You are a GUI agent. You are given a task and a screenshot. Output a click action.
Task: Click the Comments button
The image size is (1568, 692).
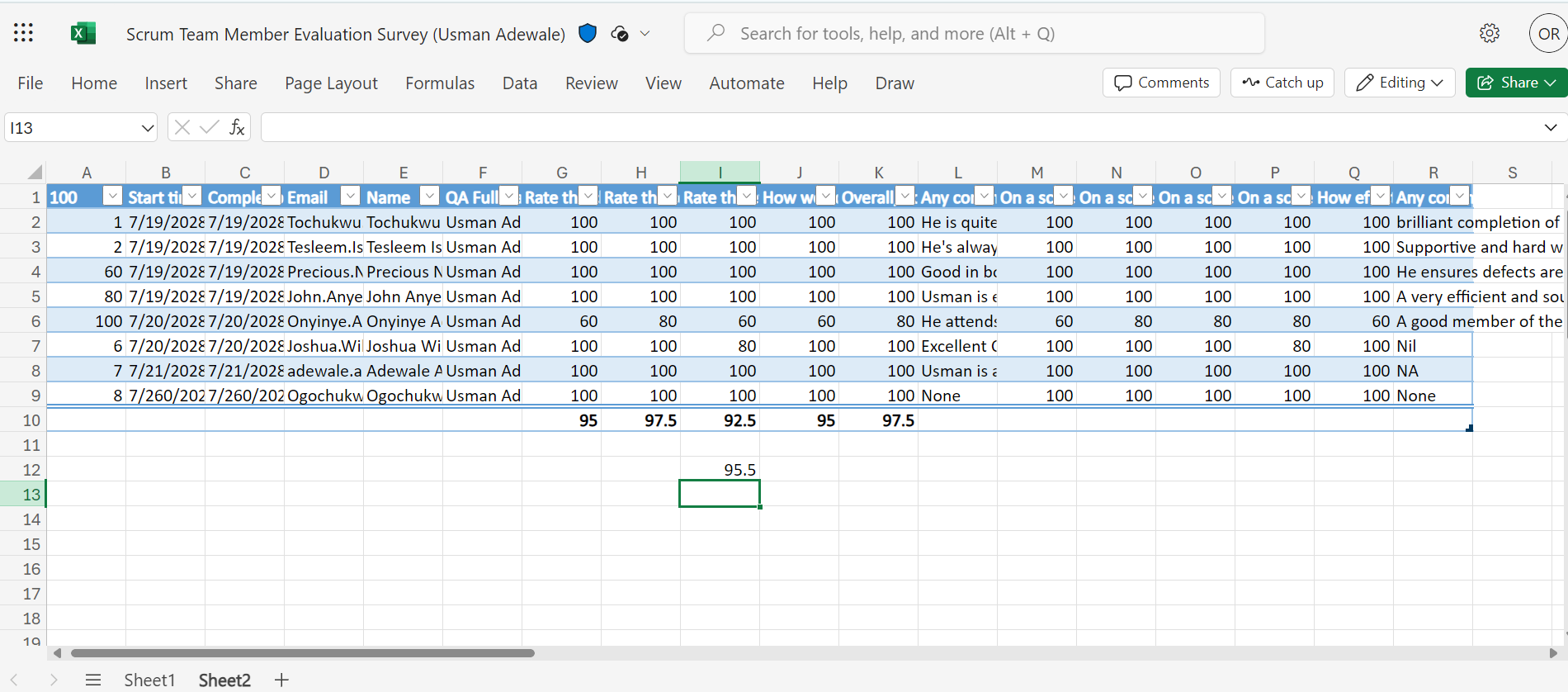click(x=1161, y=83)
